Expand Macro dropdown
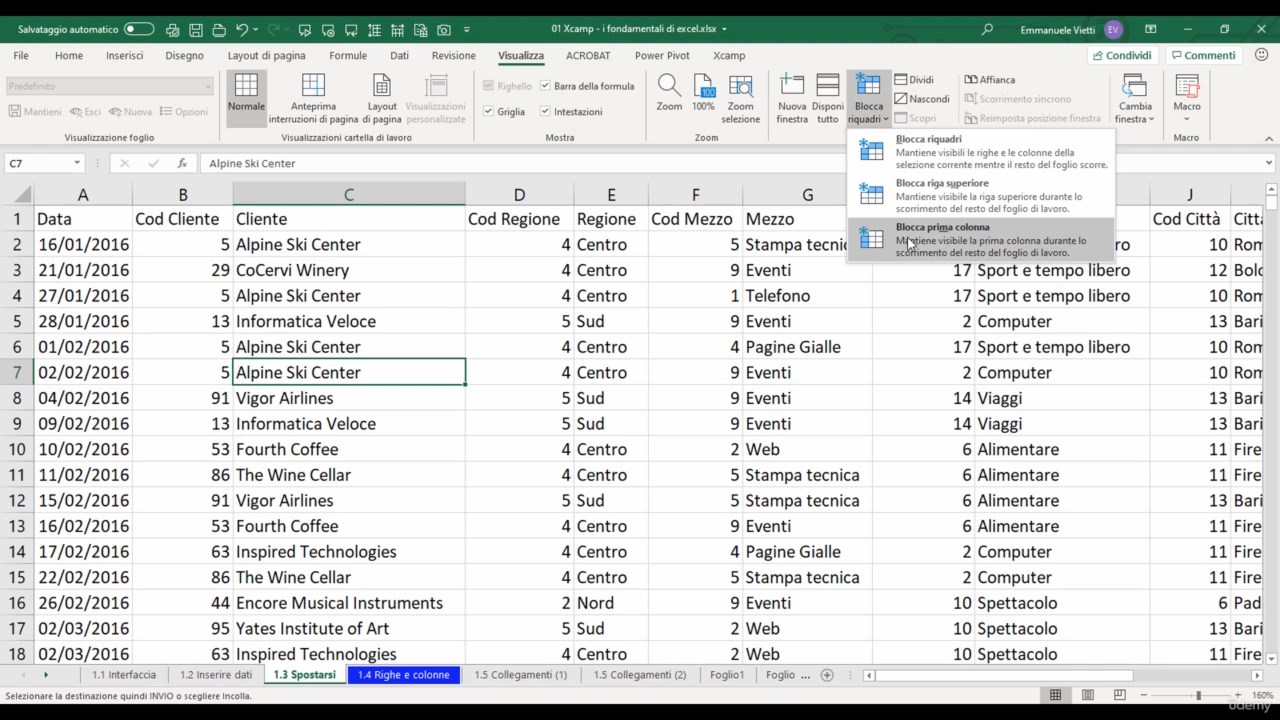The height and width of the screenshot is (720, 1280). coord(1187,98)
